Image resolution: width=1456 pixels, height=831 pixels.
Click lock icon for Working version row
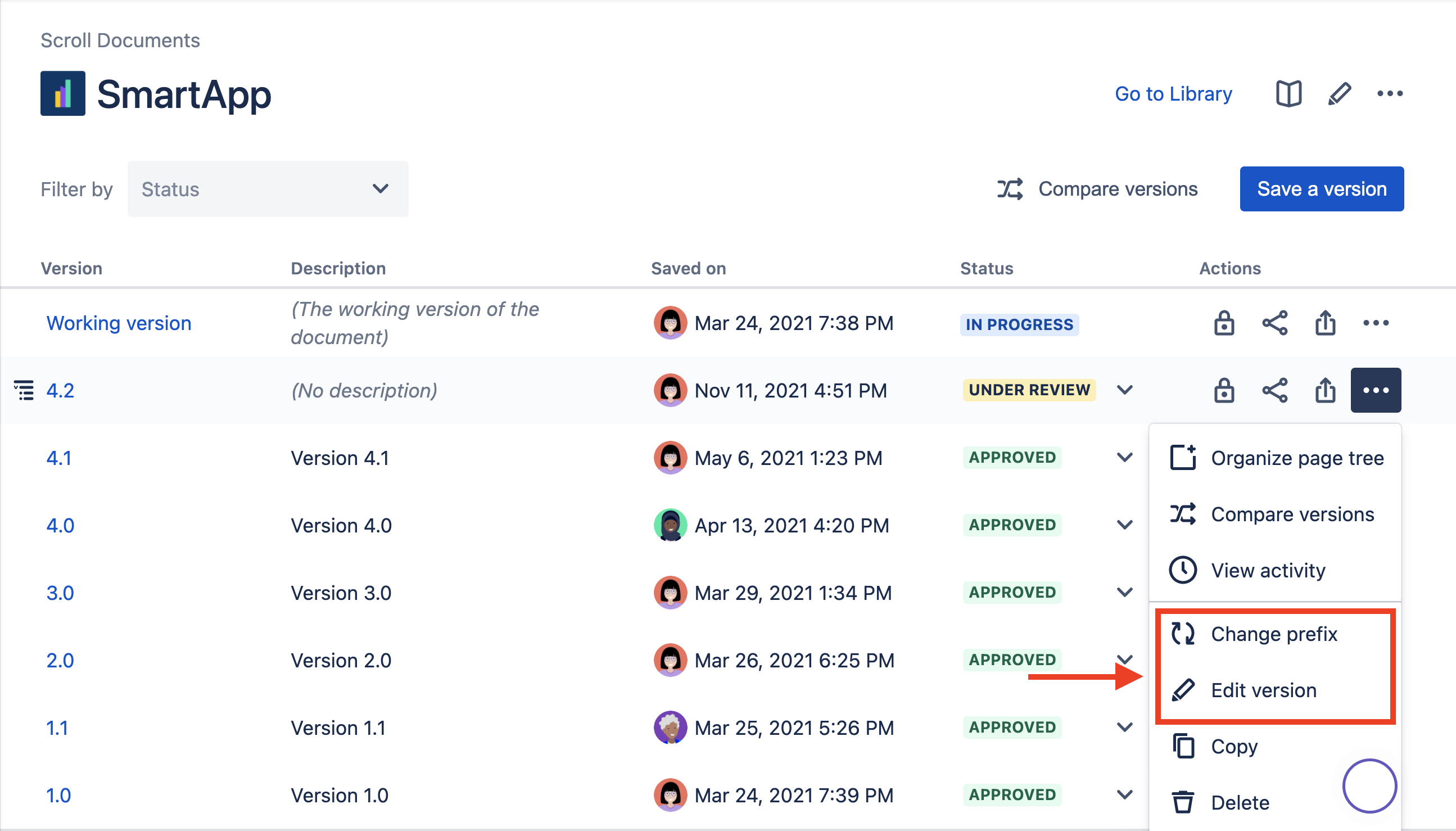[1224, 323]
